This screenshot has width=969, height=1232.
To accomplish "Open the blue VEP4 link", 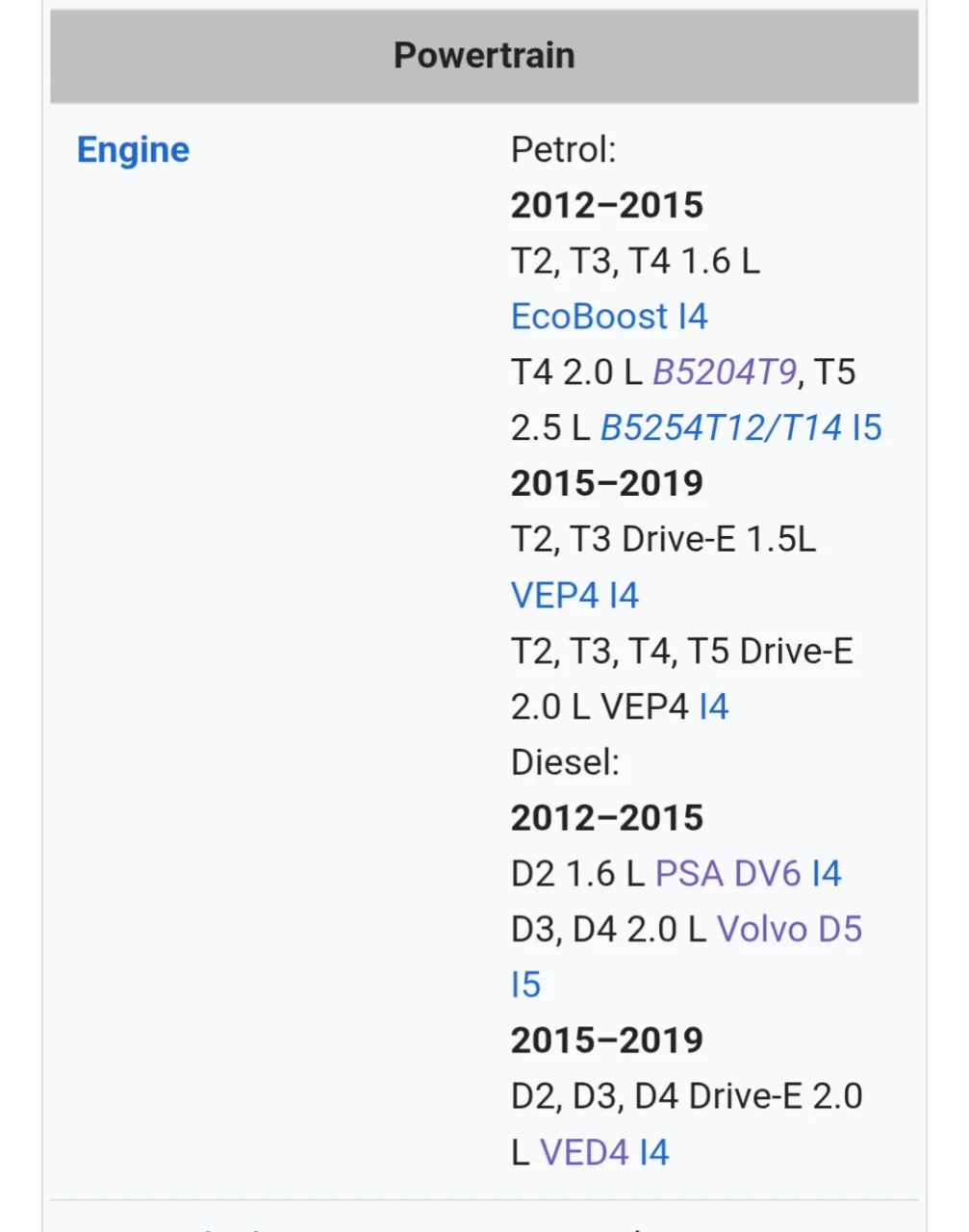I will point(554,596).
